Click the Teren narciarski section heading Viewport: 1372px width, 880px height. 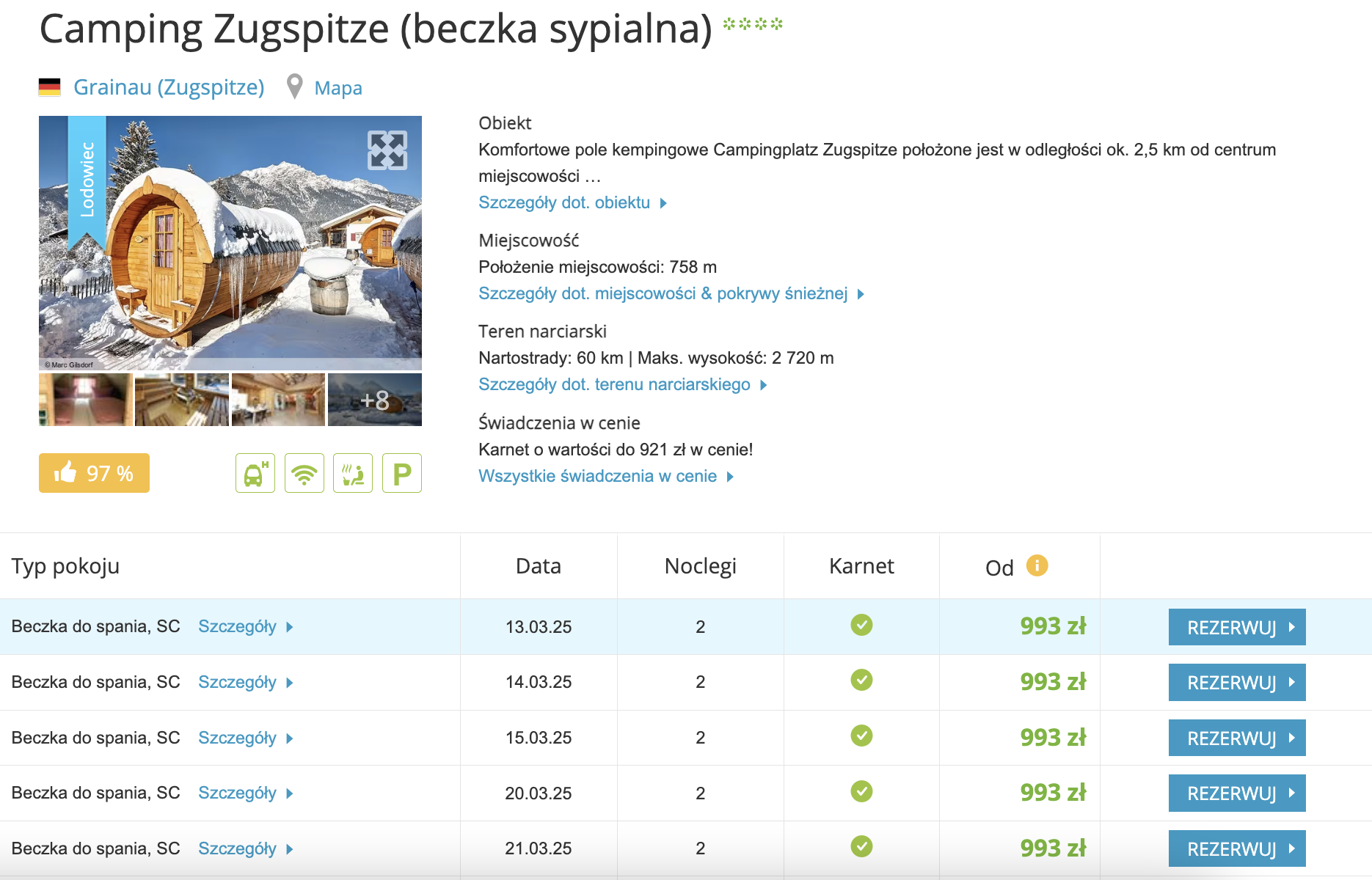[542, 331]
